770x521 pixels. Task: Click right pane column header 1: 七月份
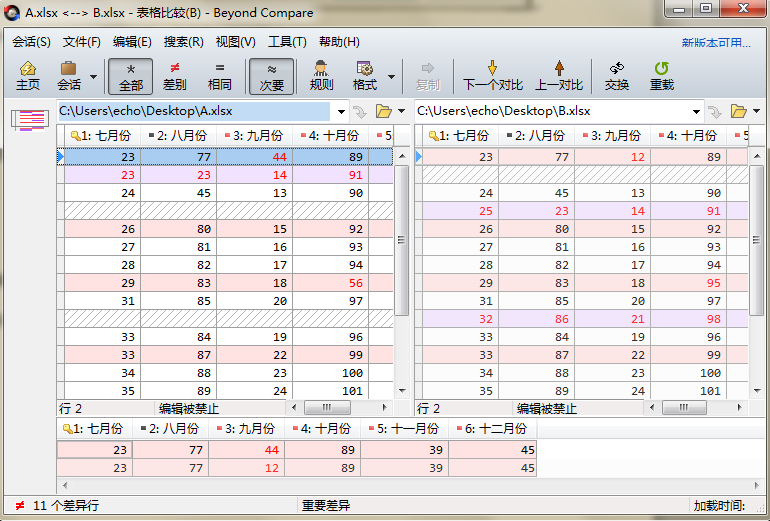tap(461, 136)
